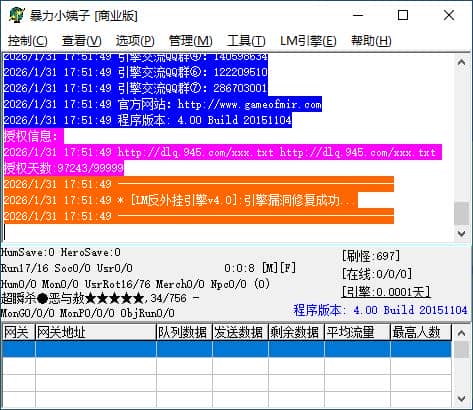Viewport: 473px width, 410px height.
Task: Click the 剩余数据 column header
Action: 296,332
